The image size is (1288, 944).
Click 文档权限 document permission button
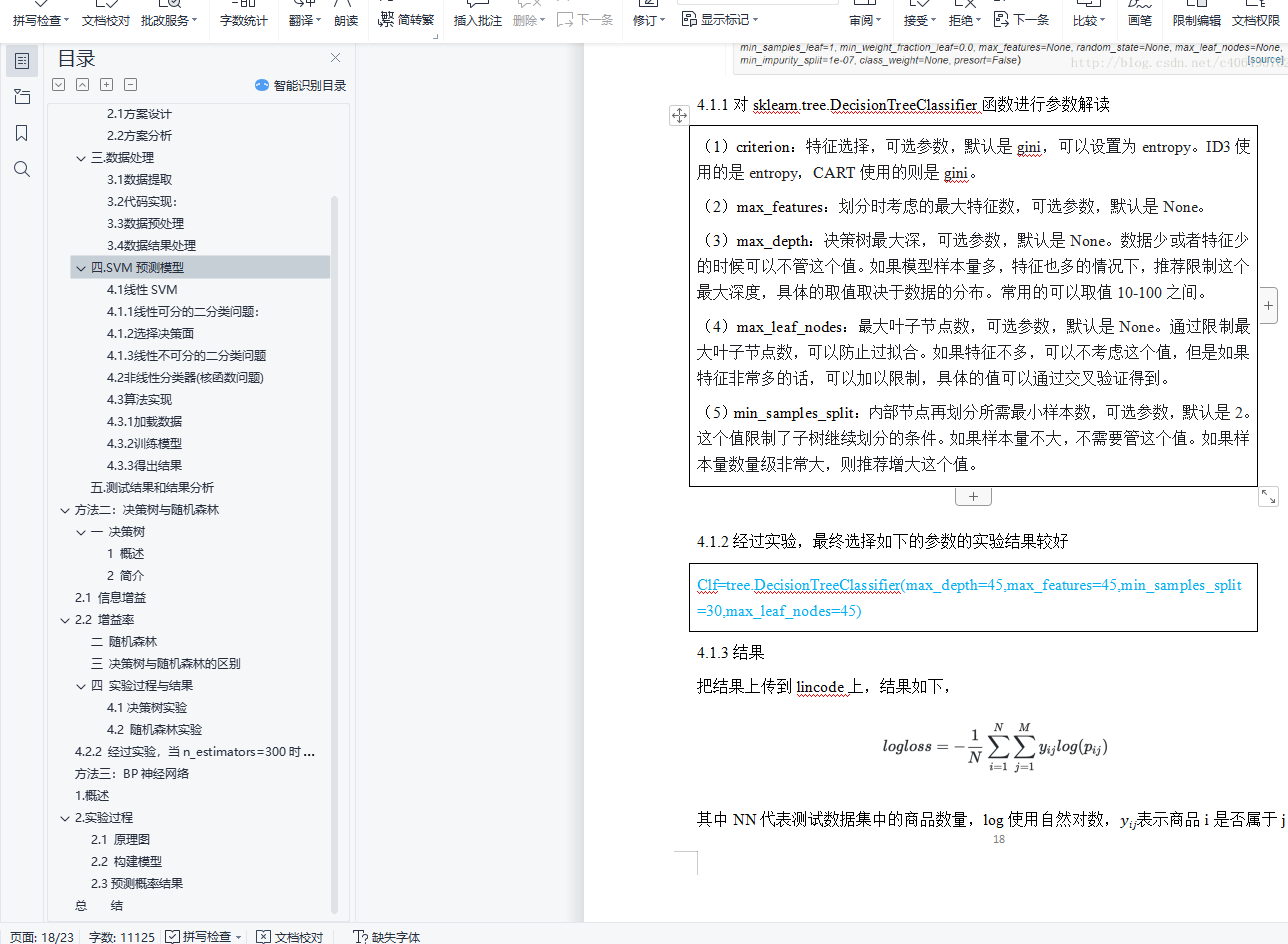[x=1256, y=20]
